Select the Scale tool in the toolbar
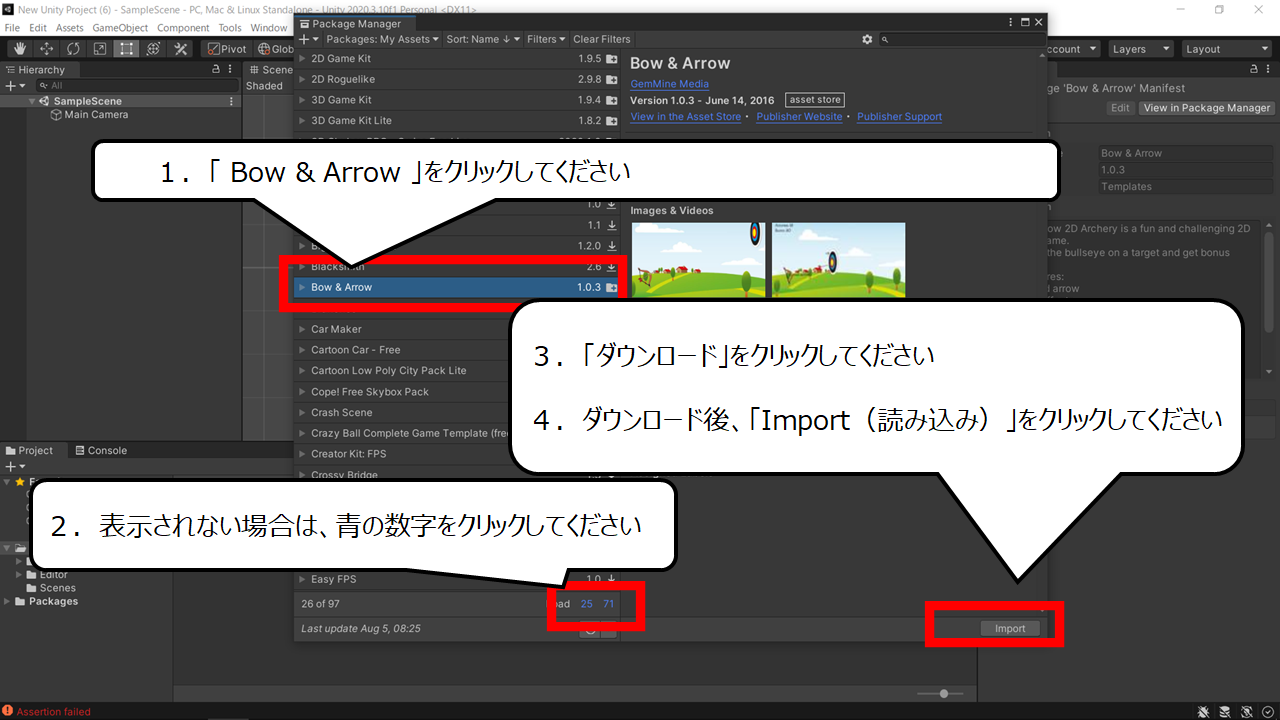This screenshot has width=1280, height=720. [x=100, y=48]
